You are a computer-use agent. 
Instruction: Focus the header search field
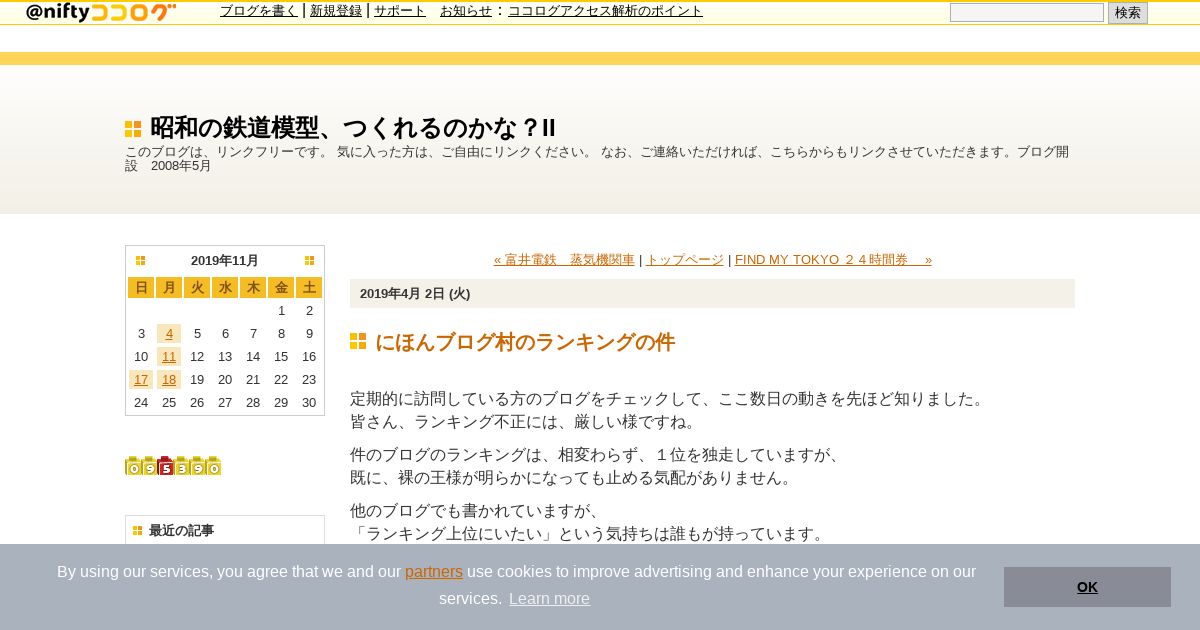pos(1027,13)
